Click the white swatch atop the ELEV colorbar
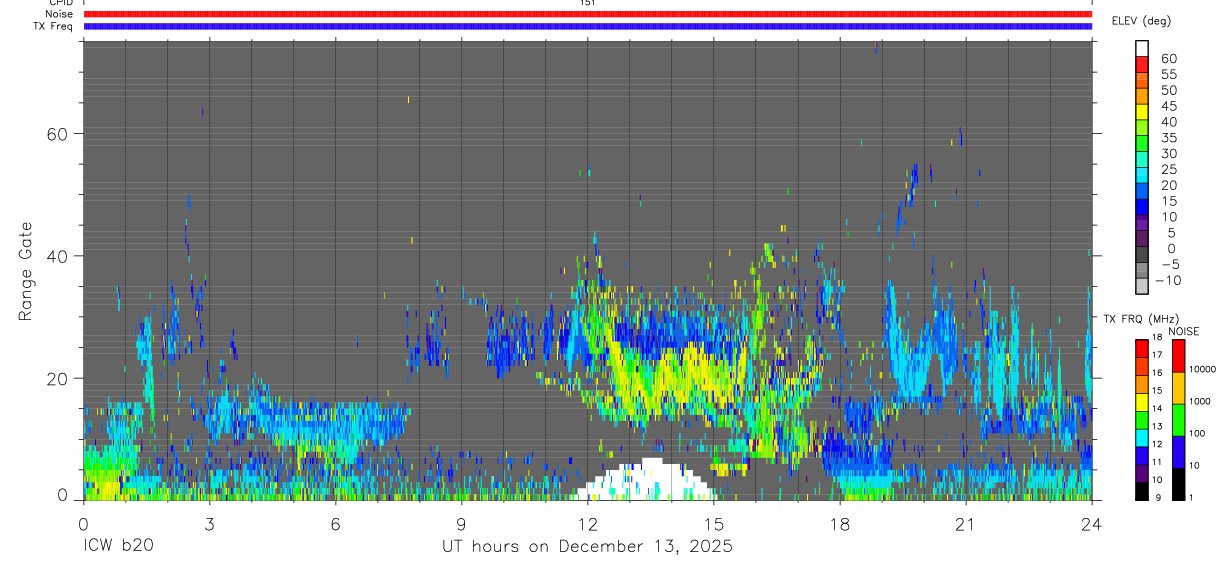 [1142, 48]
